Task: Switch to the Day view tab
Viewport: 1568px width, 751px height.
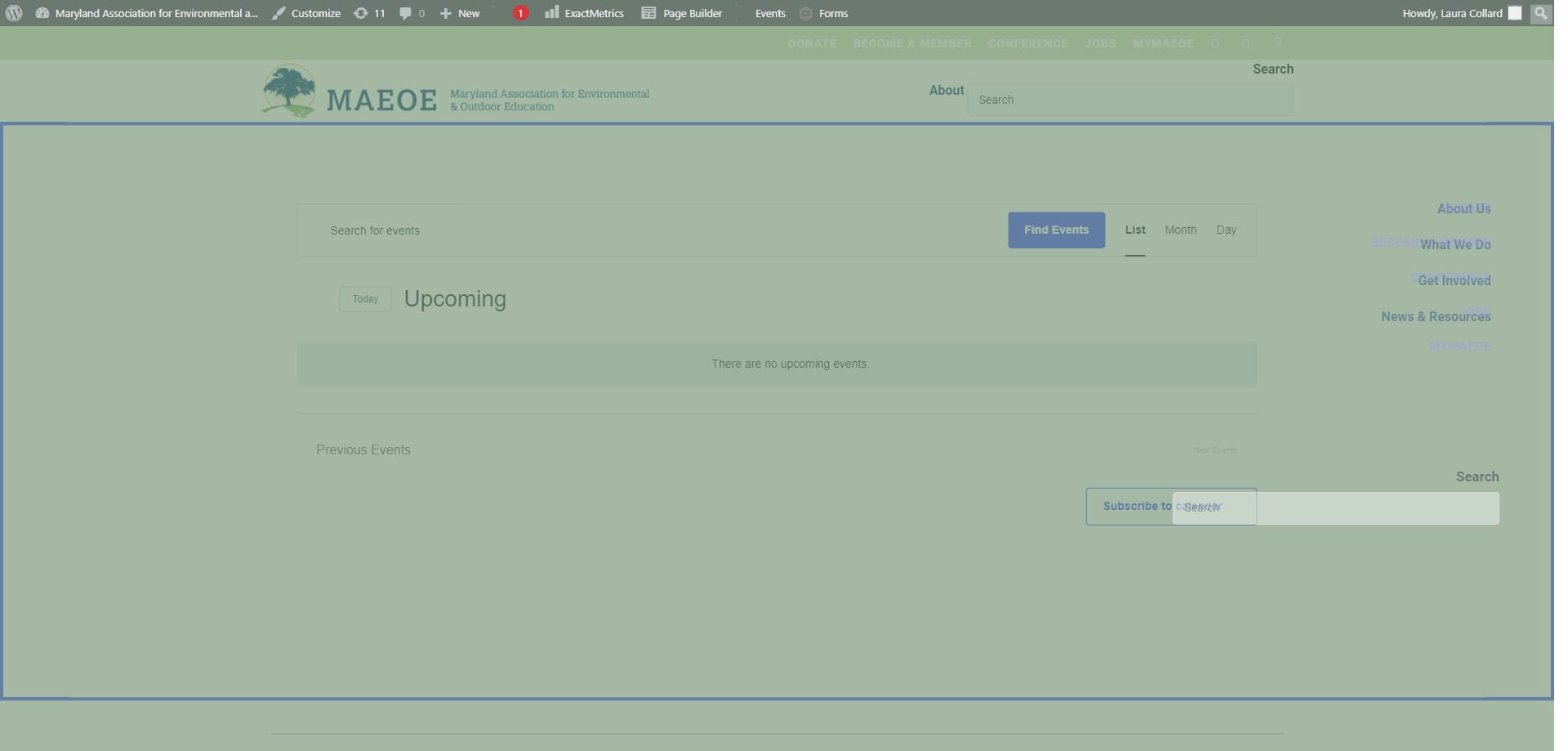Action: click(x=1226, y=230)
